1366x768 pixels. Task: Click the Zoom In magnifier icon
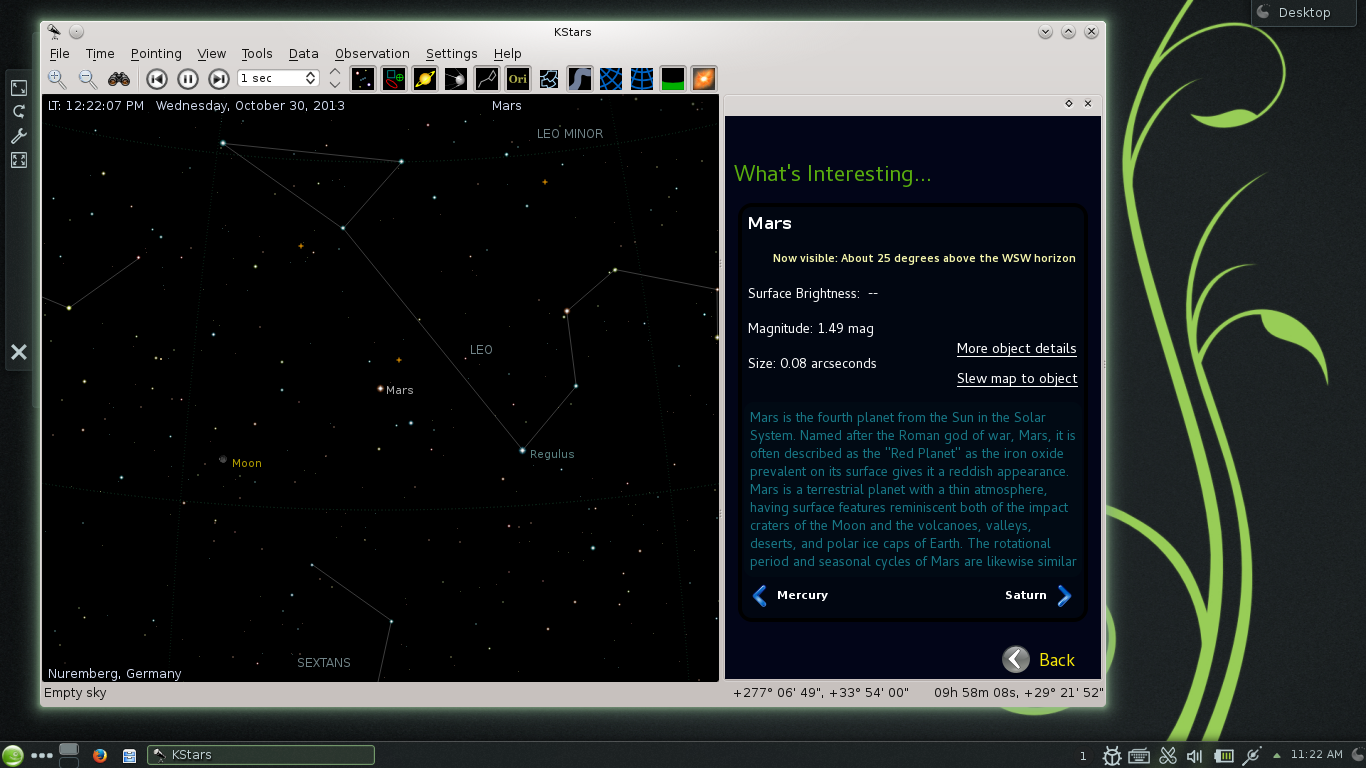[x=57, y=79]
